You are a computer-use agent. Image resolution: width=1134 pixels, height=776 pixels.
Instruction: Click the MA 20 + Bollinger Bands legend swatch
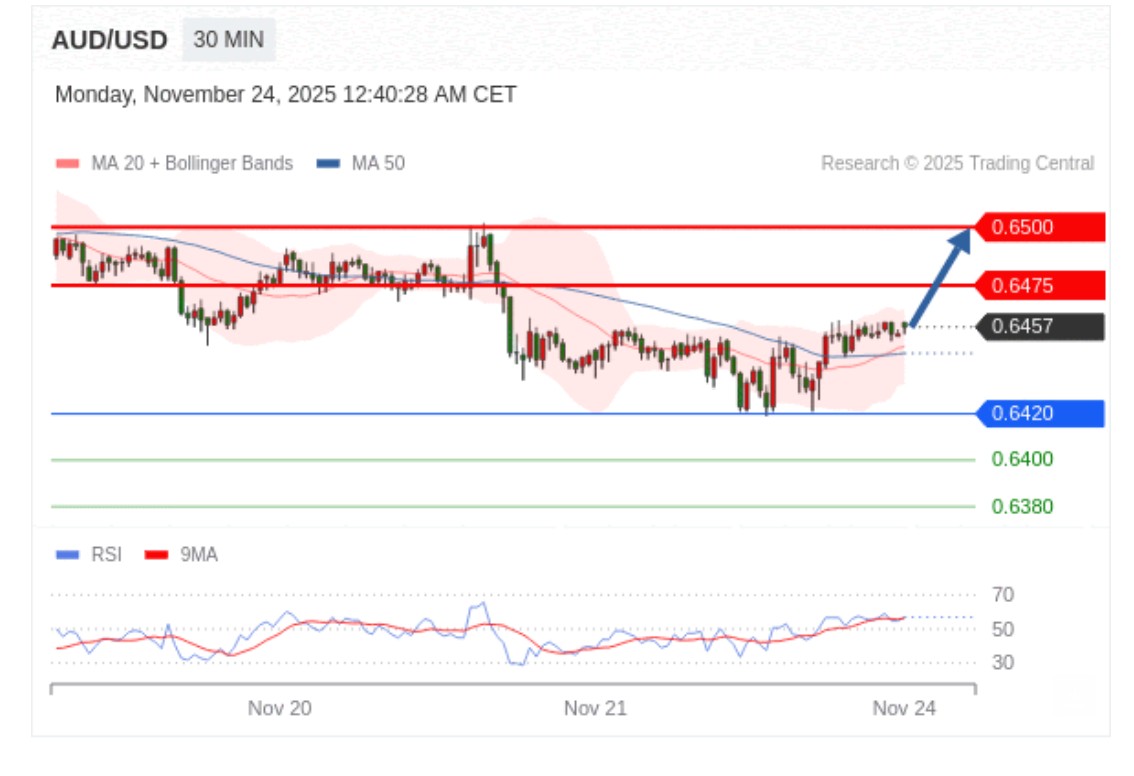[x=67, y=164]
